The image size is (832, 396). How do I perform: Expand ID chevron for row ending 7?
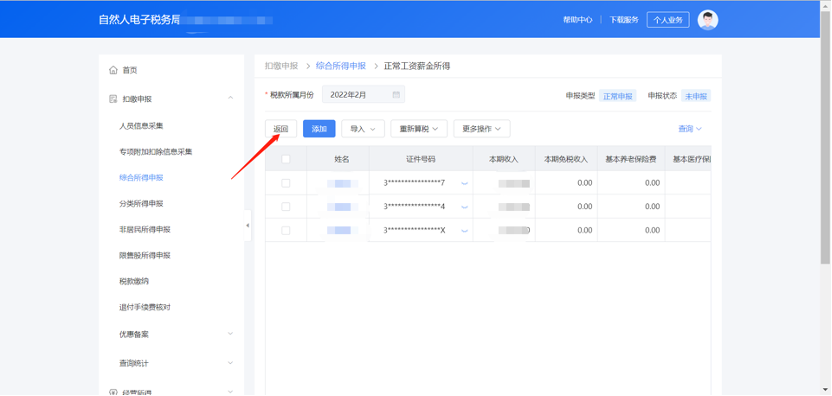tap(465, 183)
